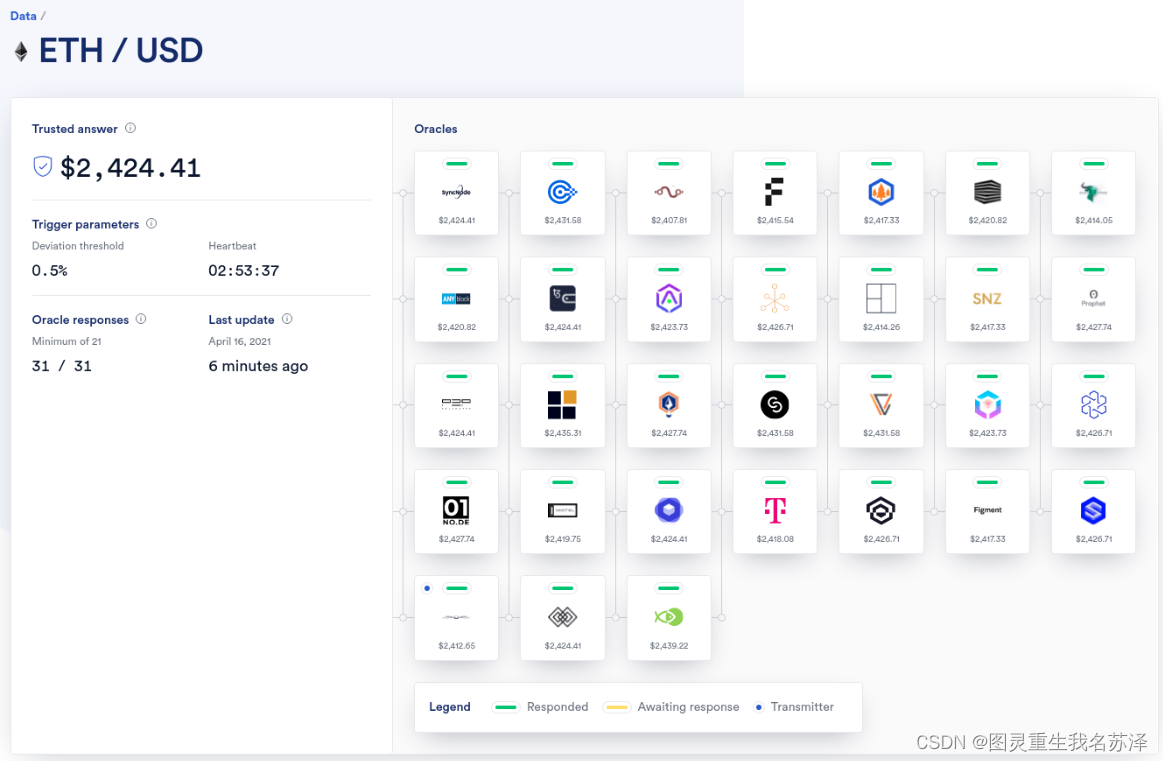Viewport: 1163px width, 761px height.
Task: Select the colorful cube logo oracle
Action: coord(987,404)
